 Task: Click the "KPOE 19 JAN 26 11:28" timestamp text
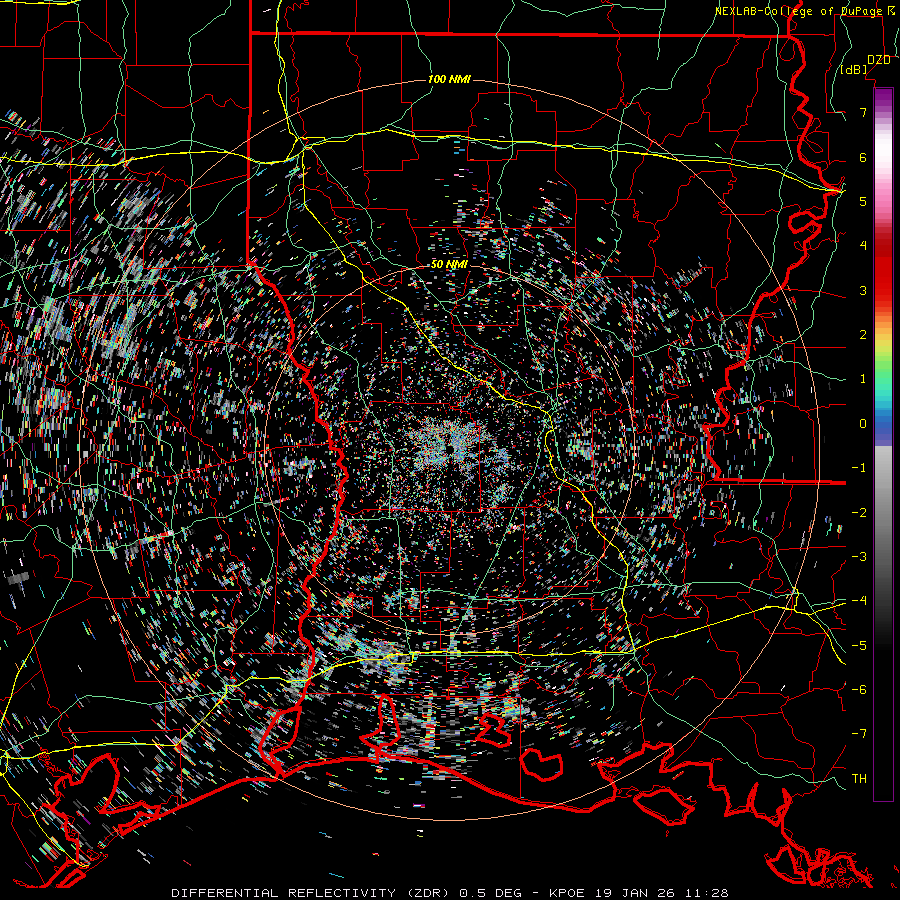tap(638, 893)
